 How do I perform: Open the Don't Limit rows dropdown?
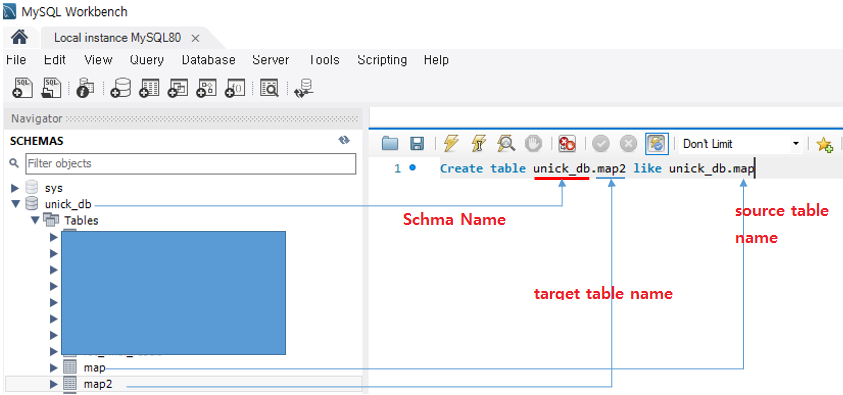coord(740,144)
